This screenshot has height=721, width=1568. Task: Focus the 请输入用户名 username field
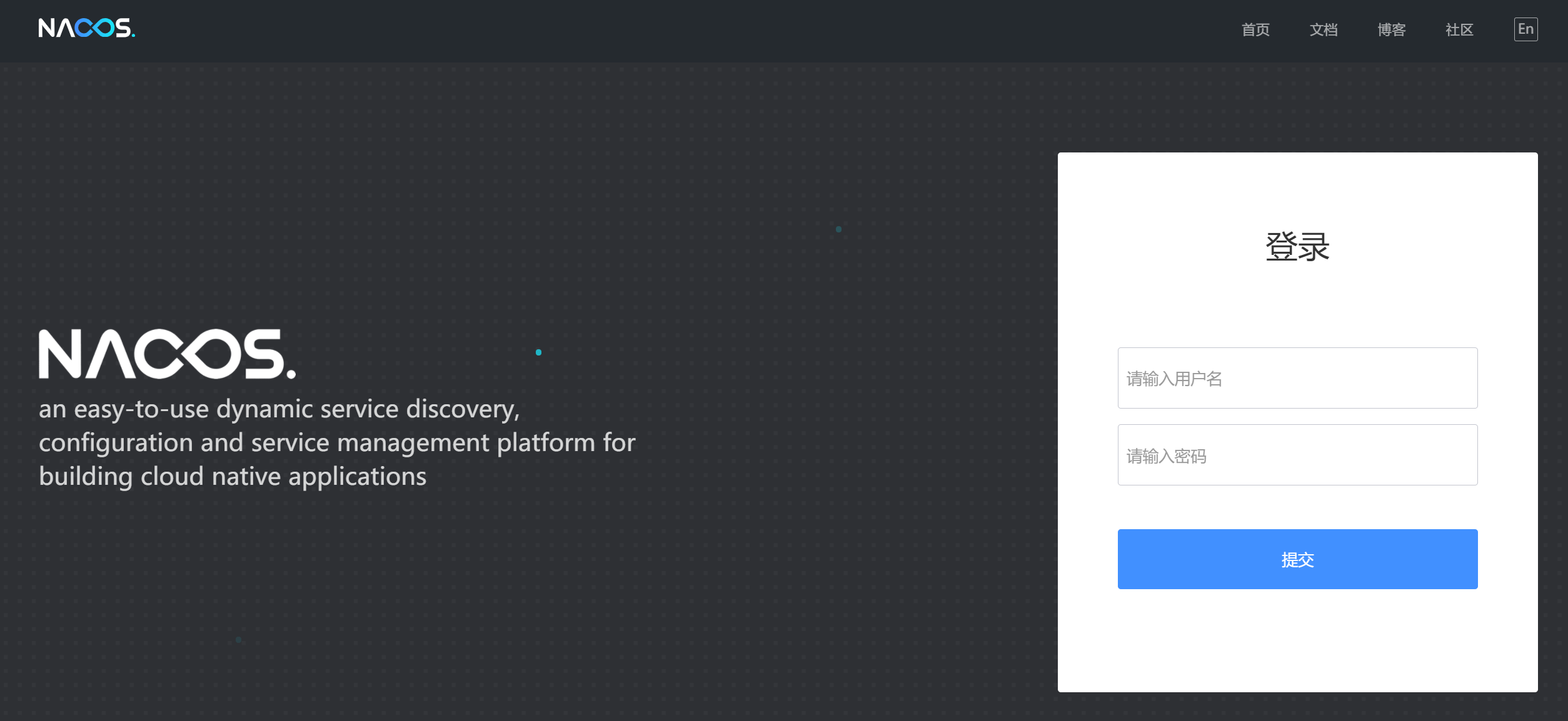click(x=1297, y=378)
